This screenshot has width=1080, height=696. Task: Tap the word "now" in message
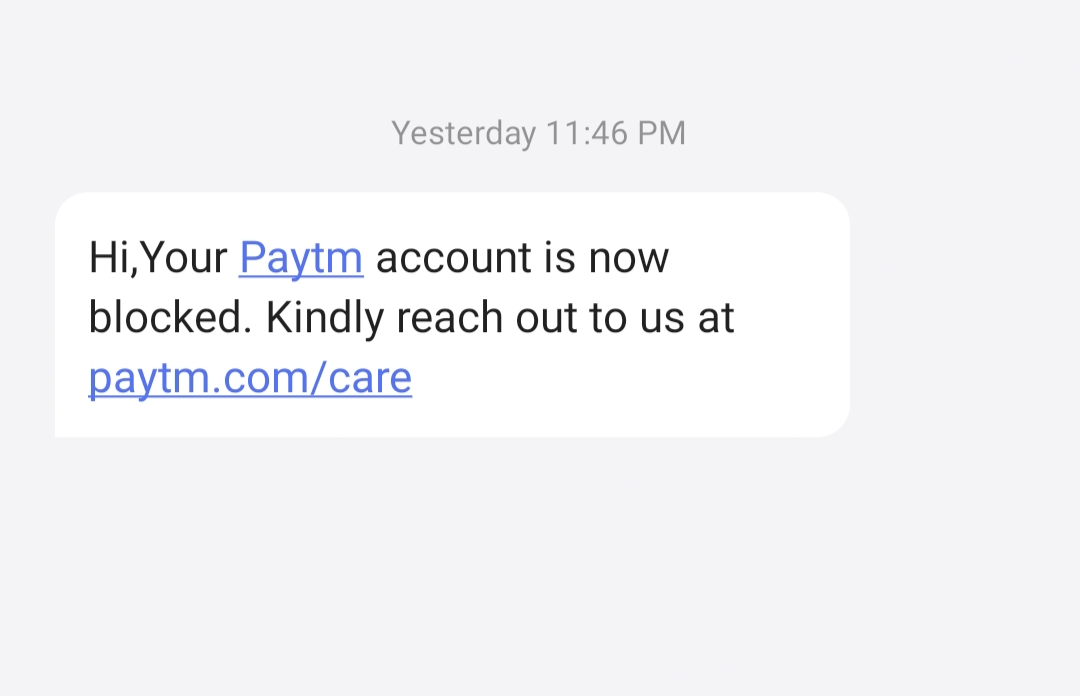click(628, 258)
